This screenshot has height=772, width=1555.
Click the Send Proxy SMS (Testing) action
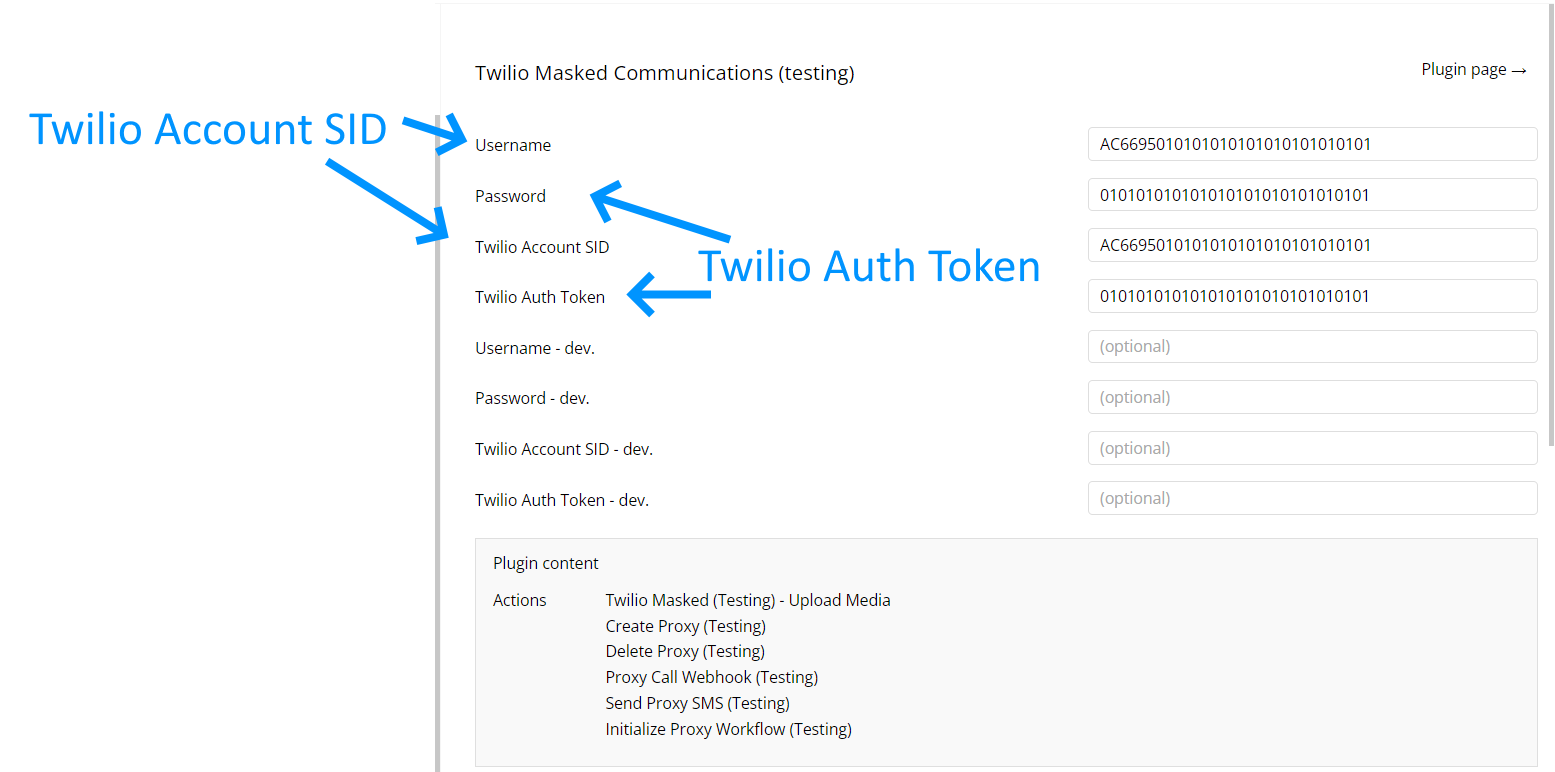698,703
